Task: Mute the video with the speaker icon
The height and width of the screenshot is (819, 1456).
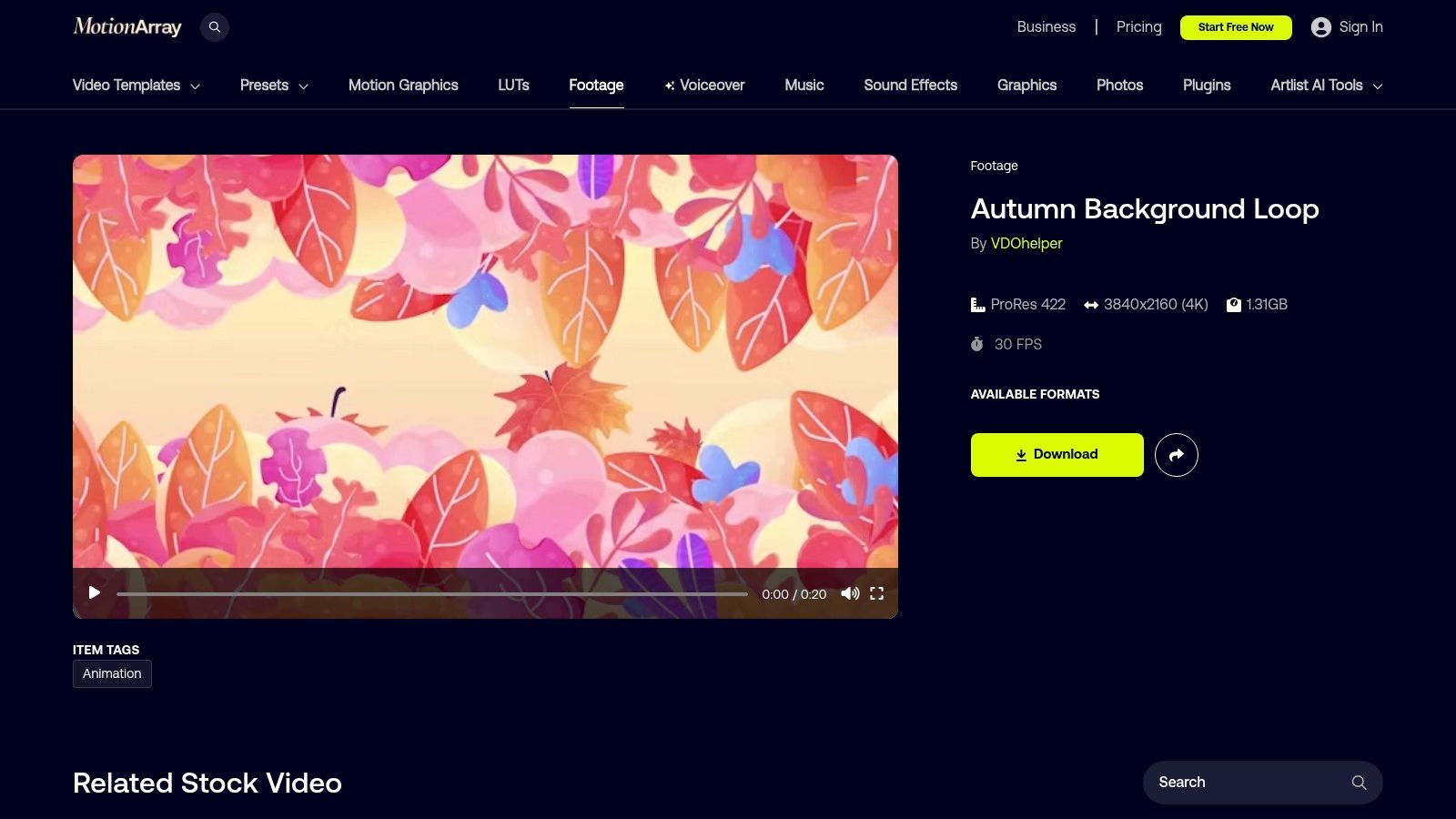Action: coord(850,593)
